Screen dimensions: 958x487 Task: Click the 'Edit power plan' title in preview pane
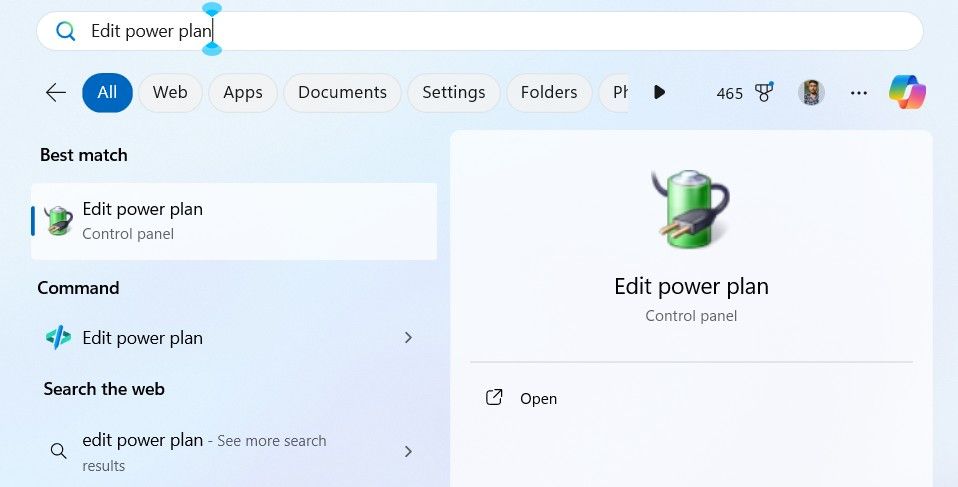point(691,286)
